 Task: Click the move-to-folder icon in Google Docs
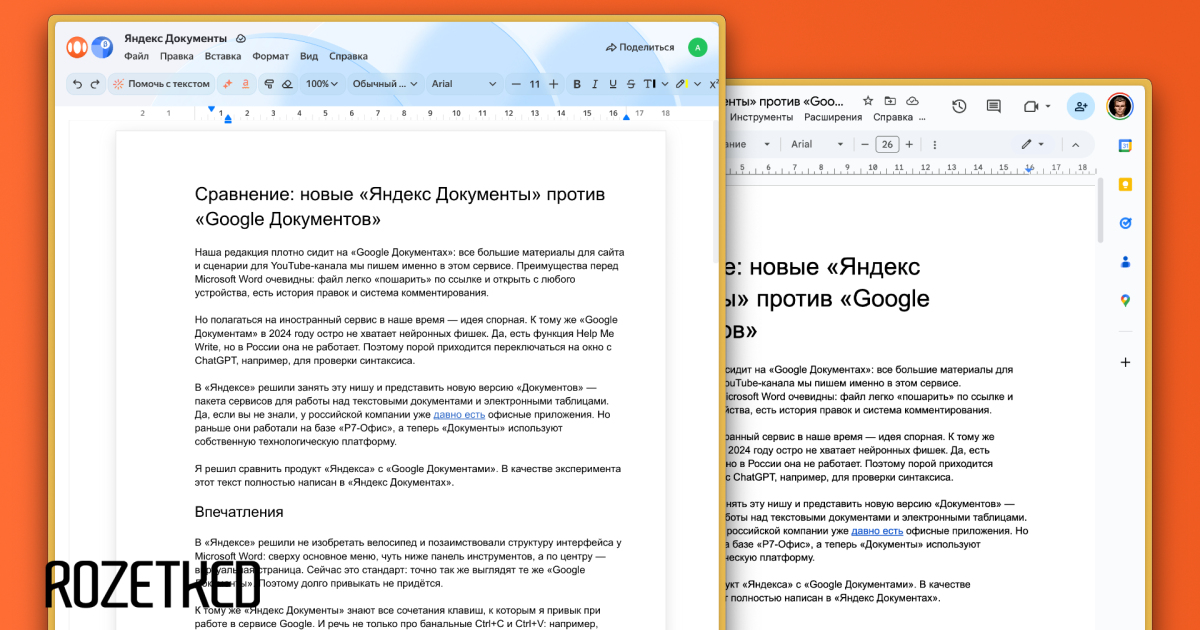pos(890,101)
